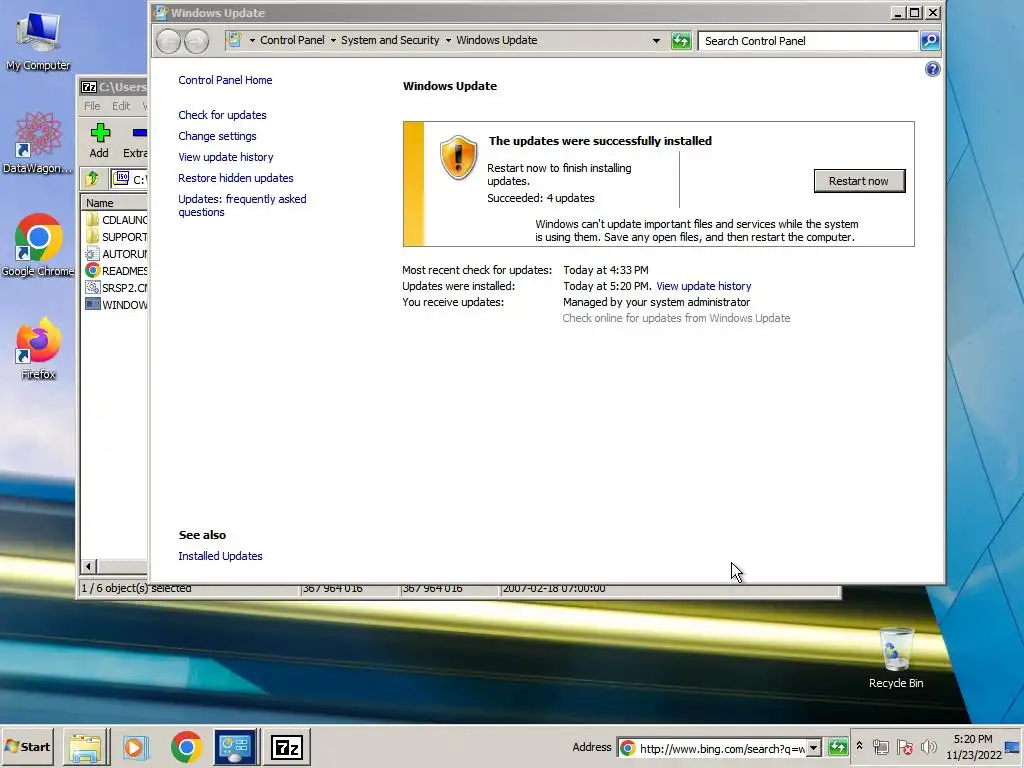Switch to Control Panel taskbar button
The height and width of the screenshot is (768, 1024).
pos(236,747)
